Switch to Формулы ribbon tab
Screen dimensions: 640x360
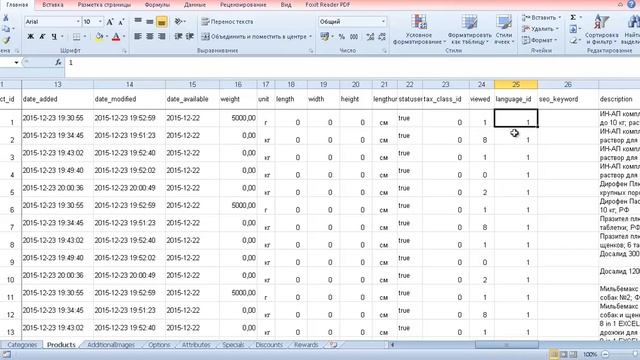157,5
